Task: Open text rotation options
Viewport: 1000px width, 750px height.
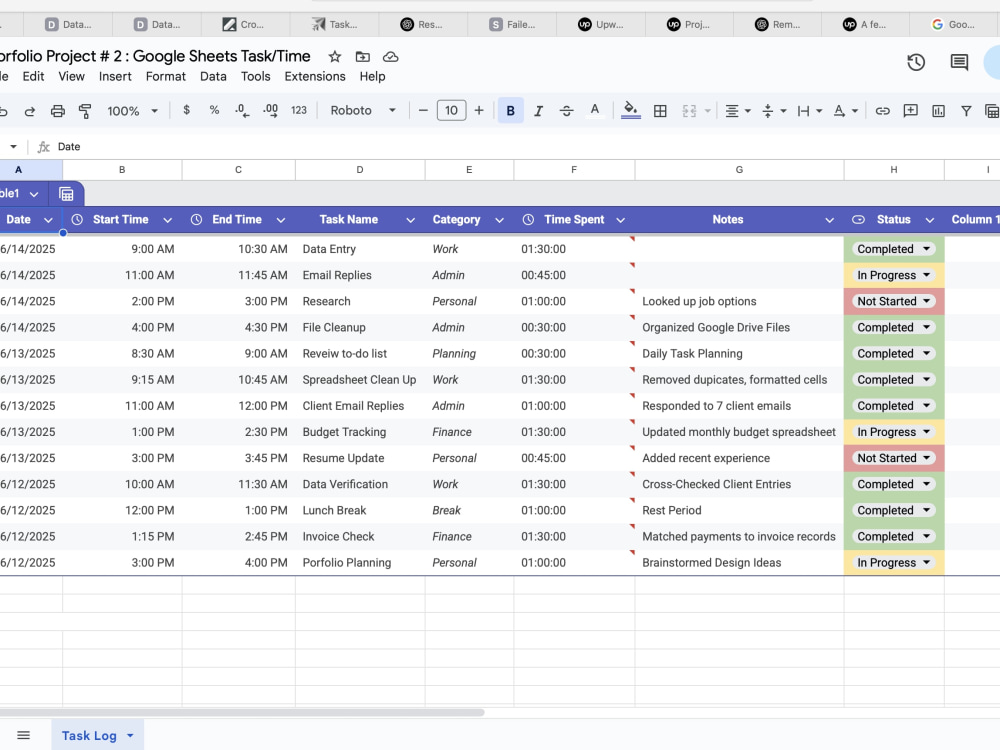Action: pos(846,111)
